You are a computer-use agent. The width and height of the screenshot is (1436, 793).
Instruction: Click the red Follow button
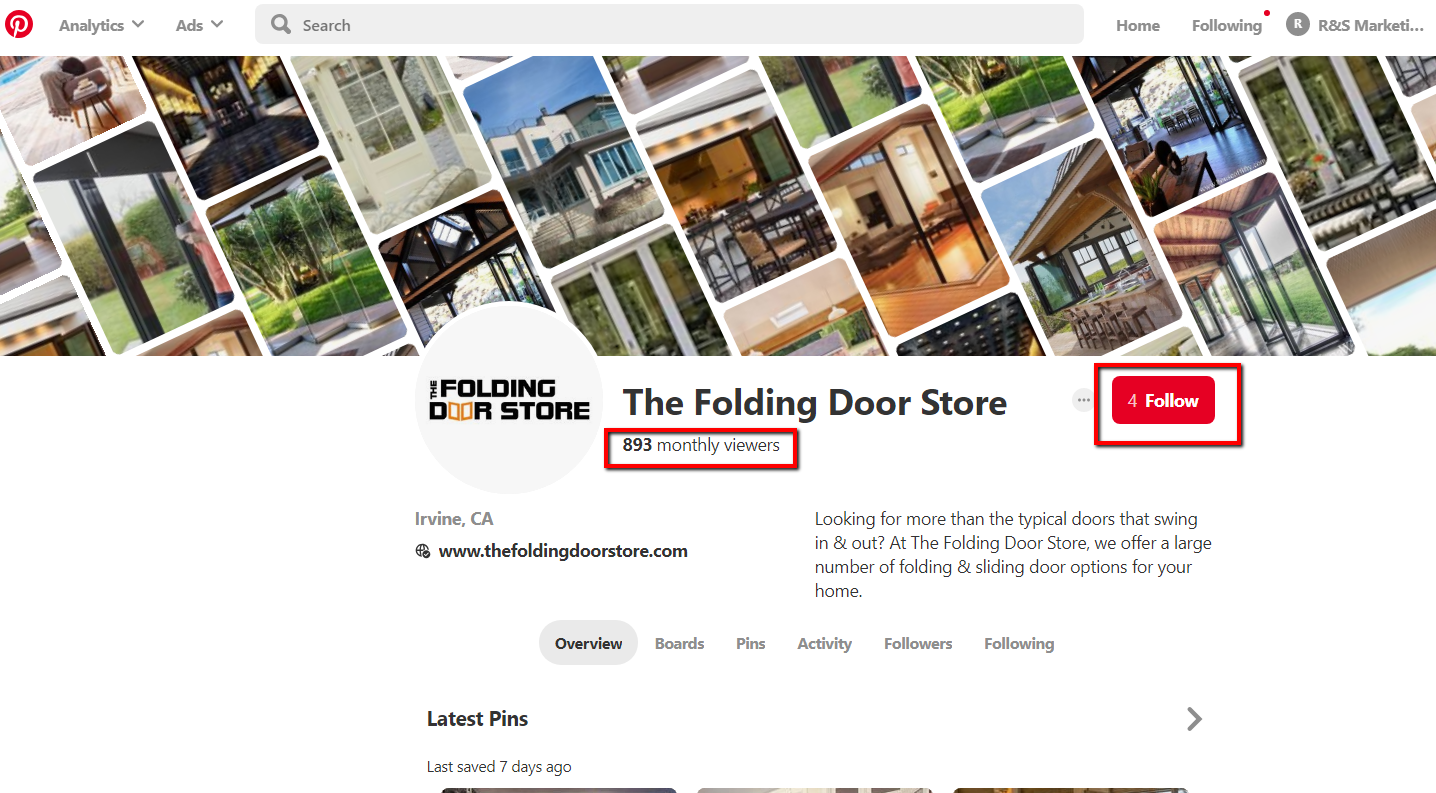(x=1163, y=400)
